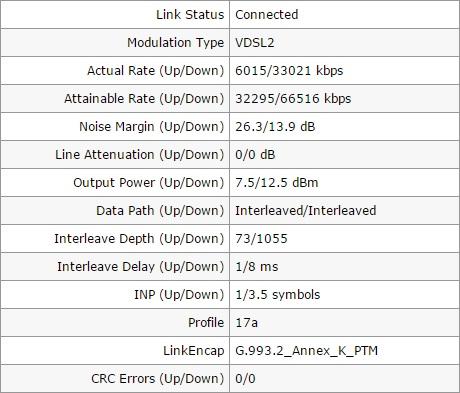
Task: Select the G.993.2_Annex_K_PTM value
Action: coord(306,351)
